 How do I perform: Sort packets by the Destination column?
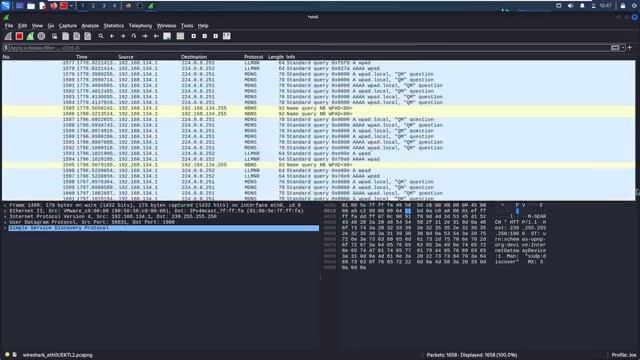pos(194,57)
